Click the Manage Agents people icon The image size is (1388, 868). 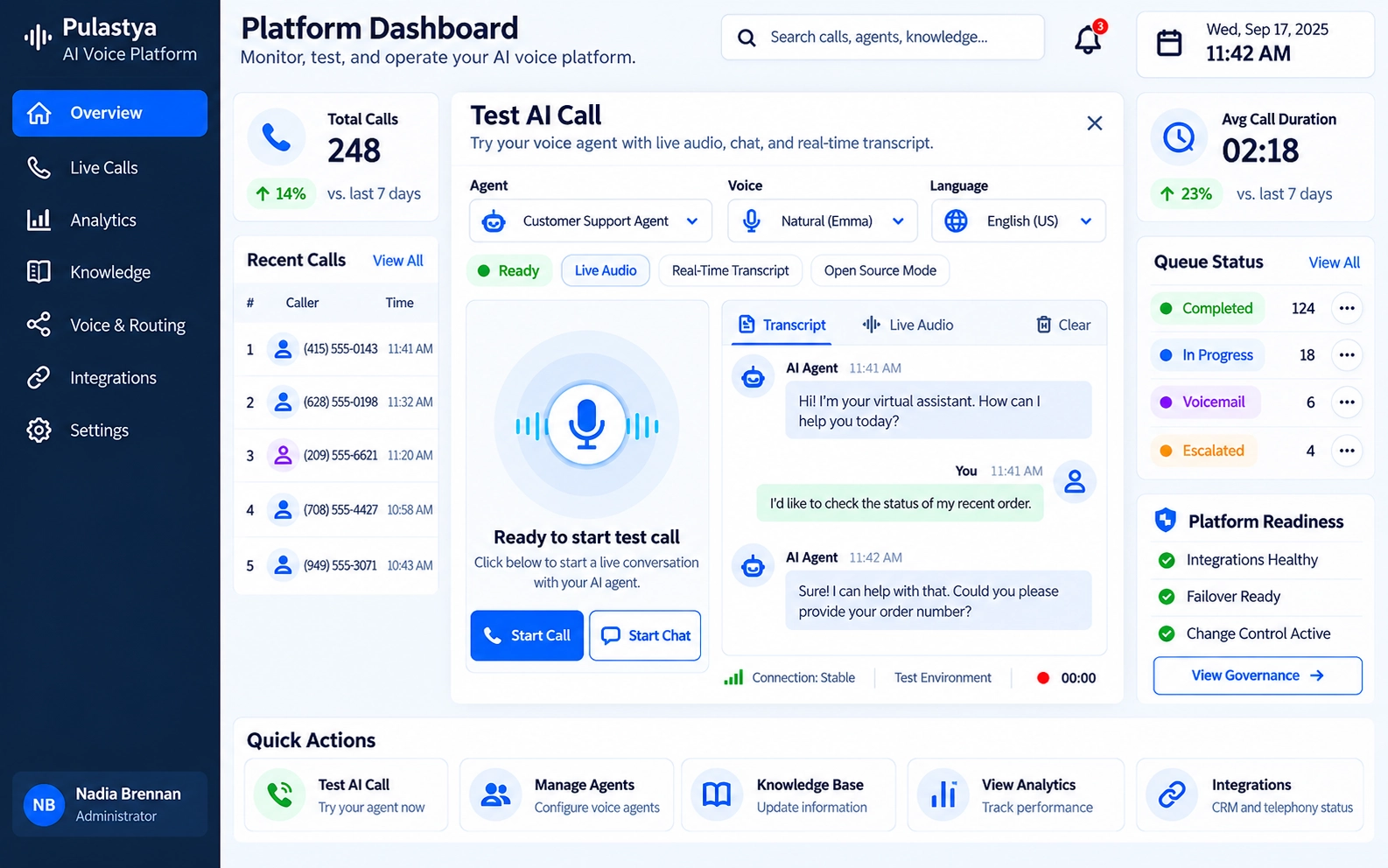tap(496, 794)
